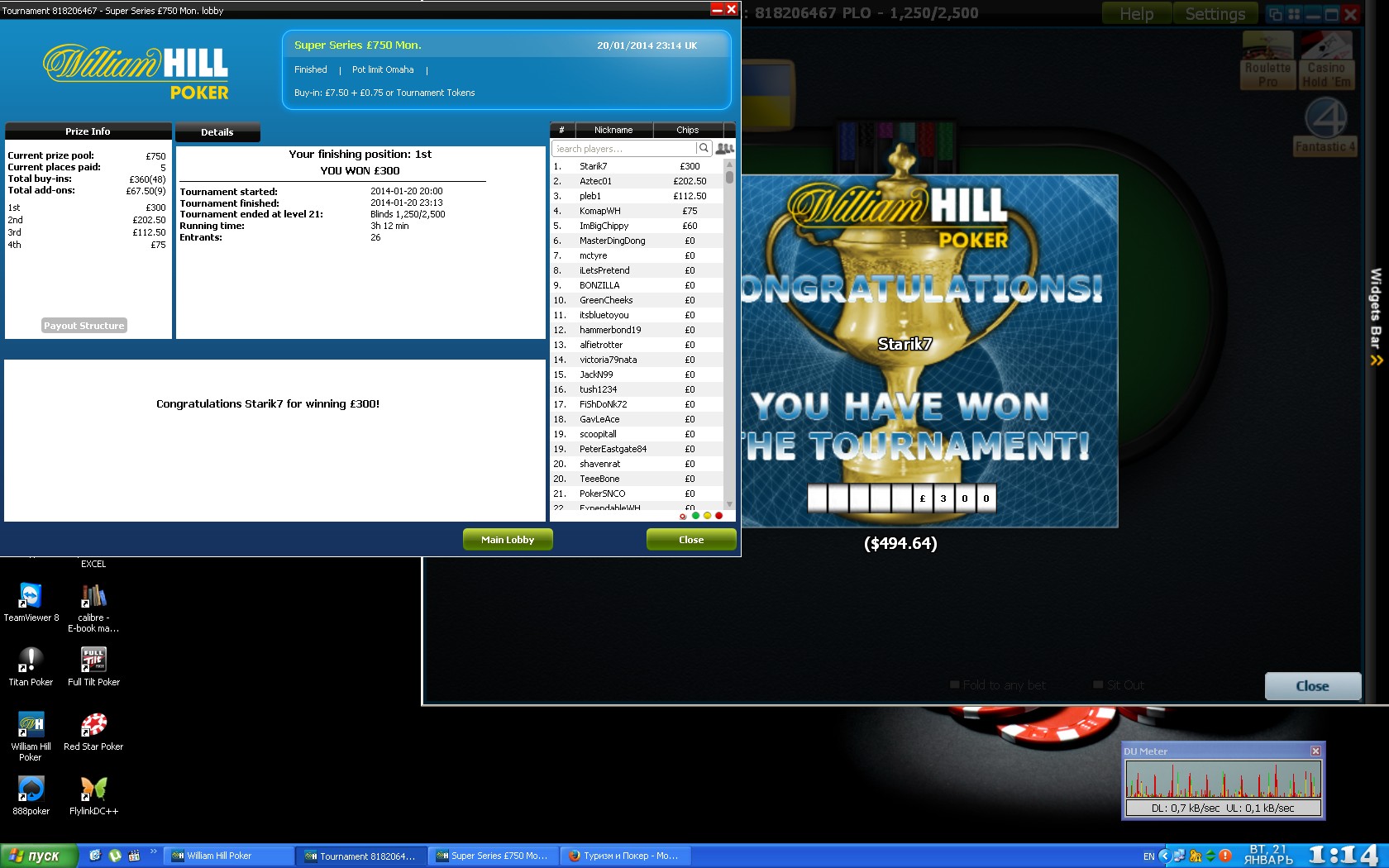Image resolution: width=1389 pixels, height=868 pixels.
Task: Click the Main Lobby button
Action: [x=508, y=540]
